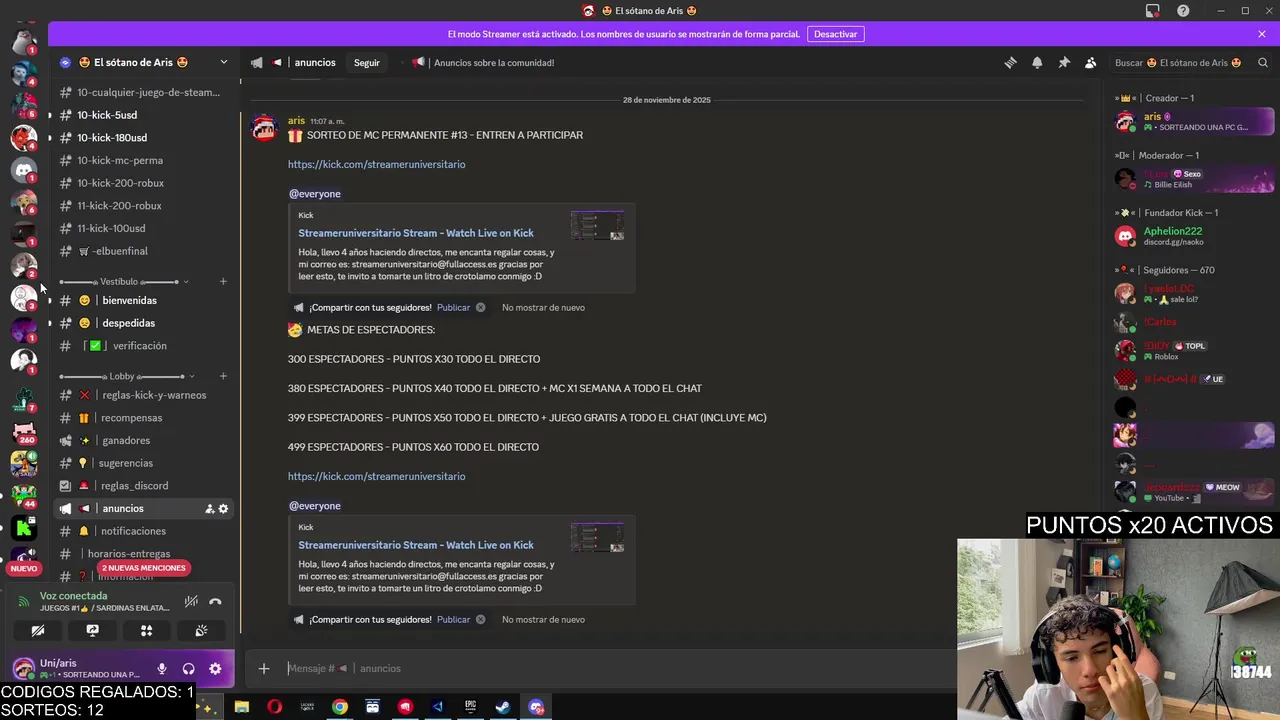
Task: Start an activity from the voice panel
Action: point(146,630)
